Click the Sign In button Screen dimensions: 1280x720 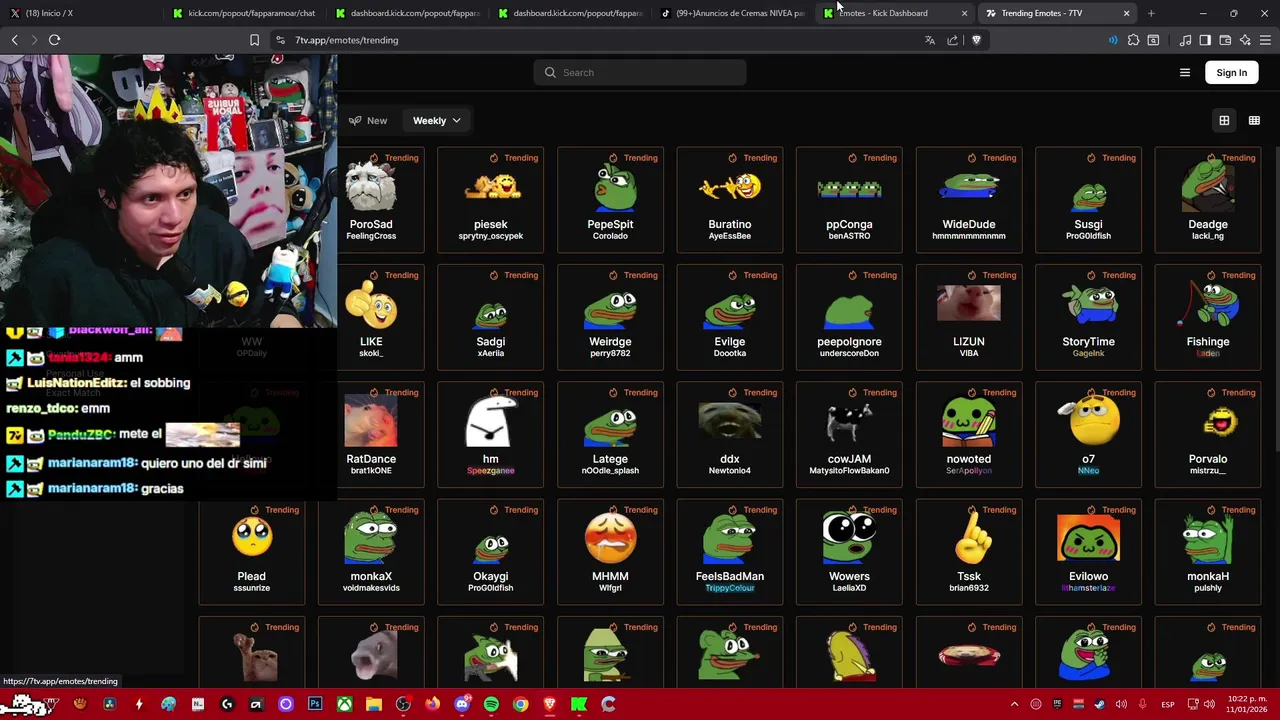(x=1231, y=72)
